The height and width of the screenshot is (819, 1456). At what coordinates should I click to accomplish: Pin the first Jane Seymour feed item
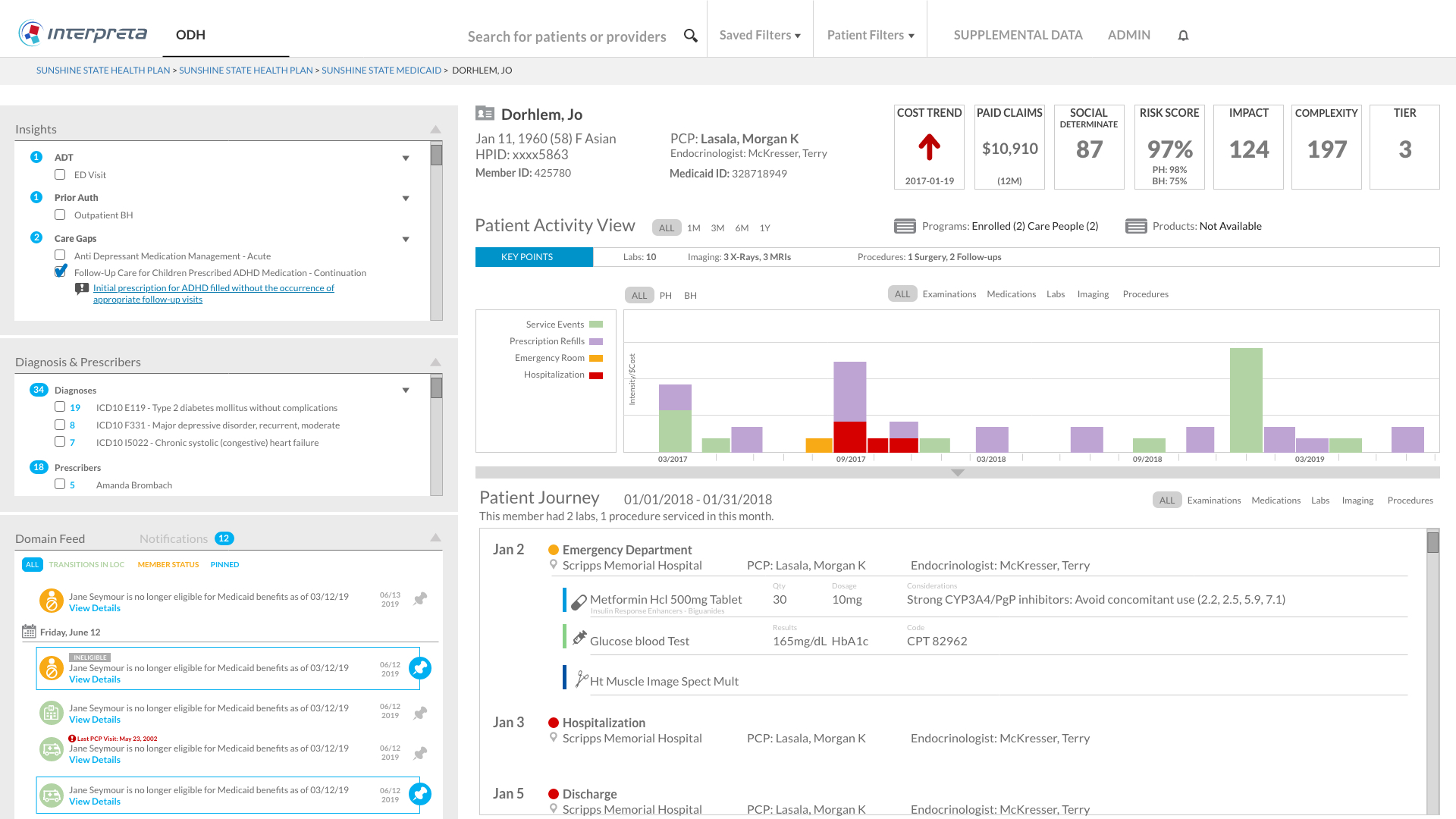tap(420, 599)
